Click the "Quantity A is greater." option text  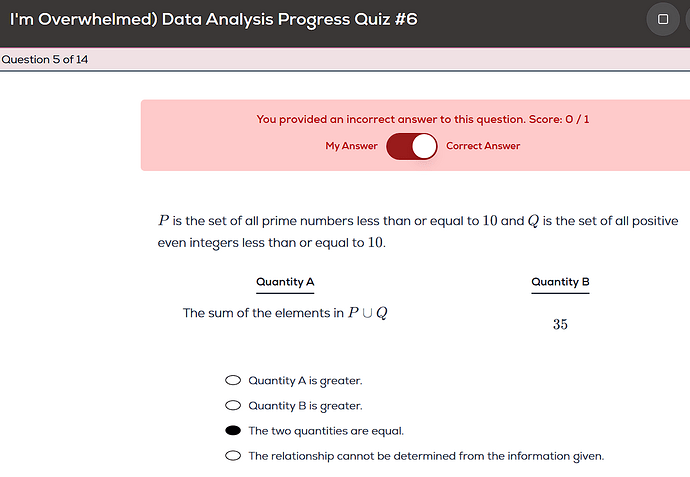305,380
